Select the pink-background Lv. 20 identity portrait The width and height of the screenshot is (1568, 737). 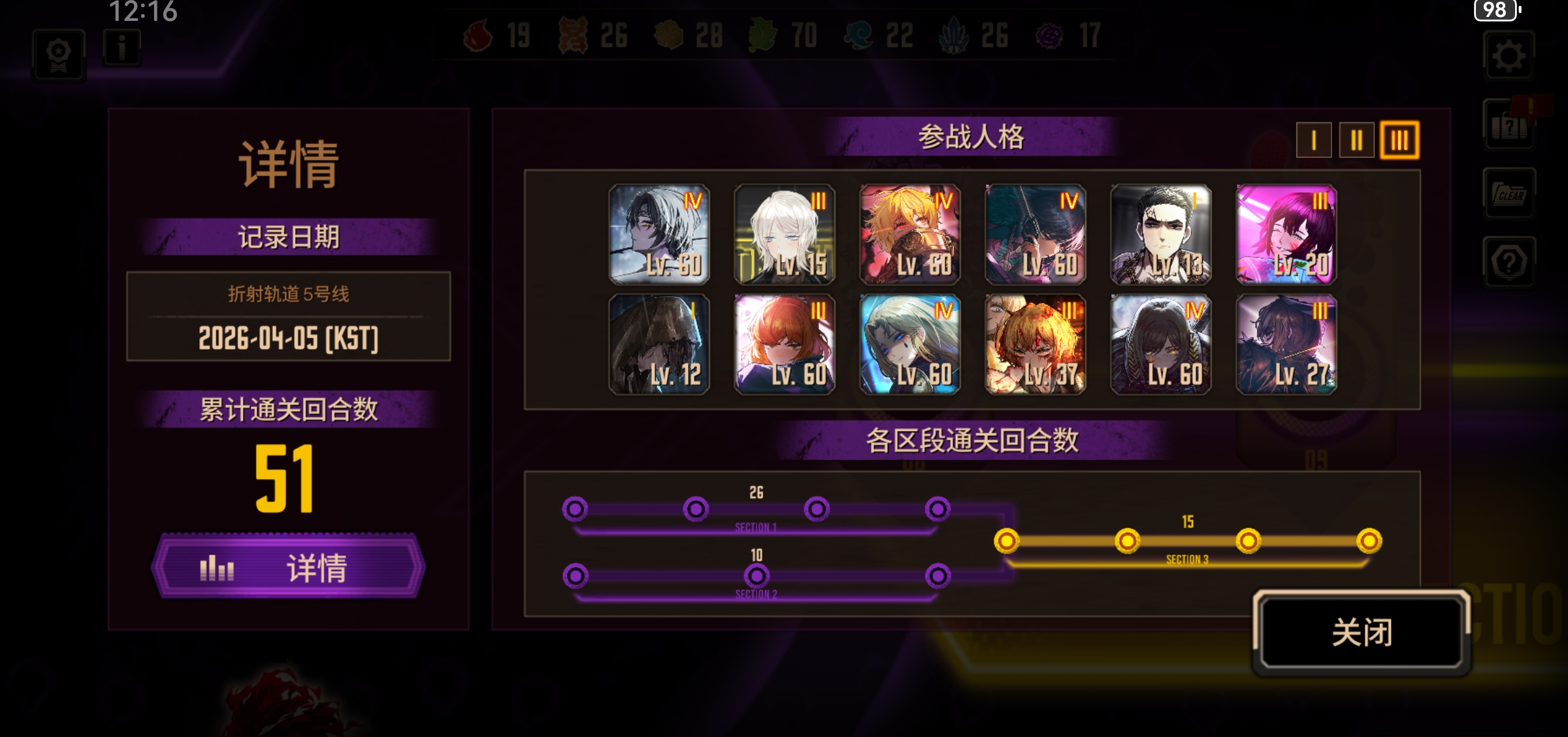[1286, 235]
